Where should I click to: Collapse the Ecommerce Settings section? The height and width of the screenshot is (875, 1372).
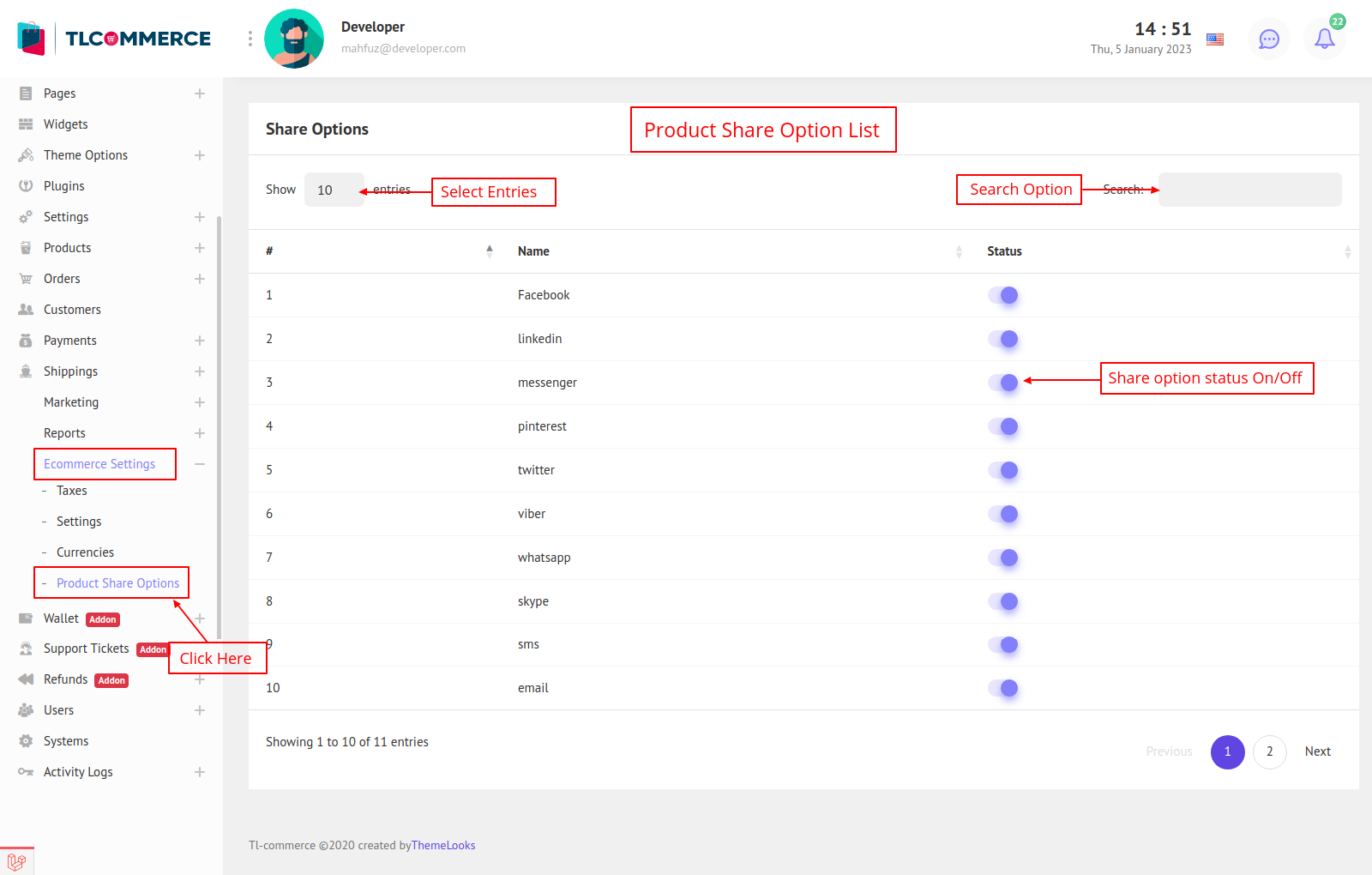(200, 464)
